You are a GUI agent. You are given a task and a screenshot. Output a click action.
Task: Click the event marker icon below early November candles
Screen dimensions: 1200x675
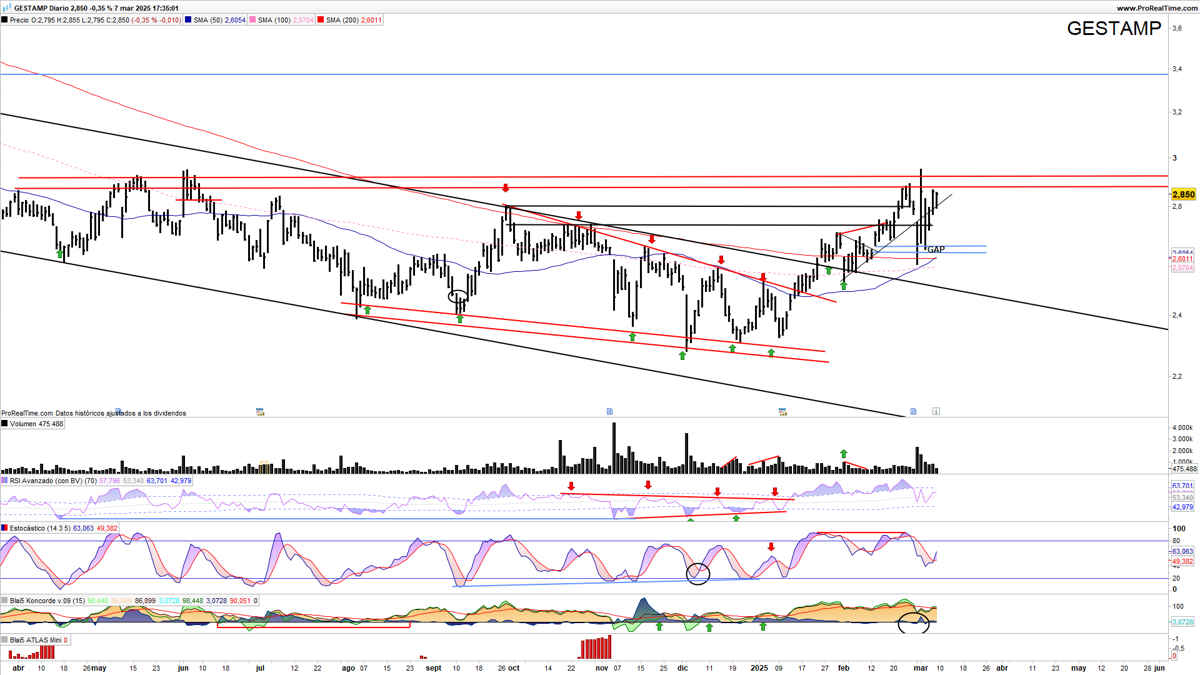609,410
